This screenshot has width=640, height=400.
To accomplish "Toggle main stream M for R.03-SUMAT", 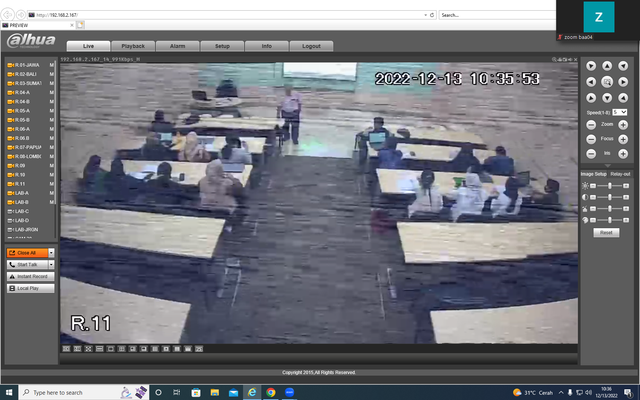I will click(x=52, y=83).
